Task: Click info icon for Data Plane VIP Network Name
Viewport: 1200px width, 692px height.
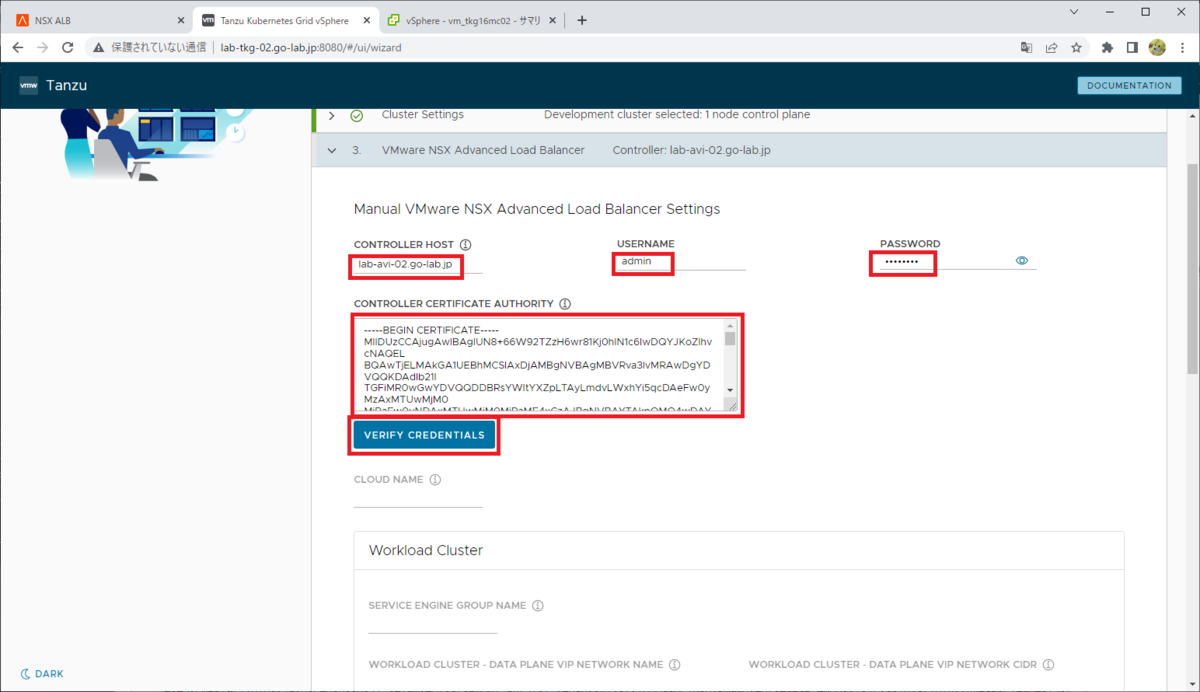Action: tap(674, 664)
